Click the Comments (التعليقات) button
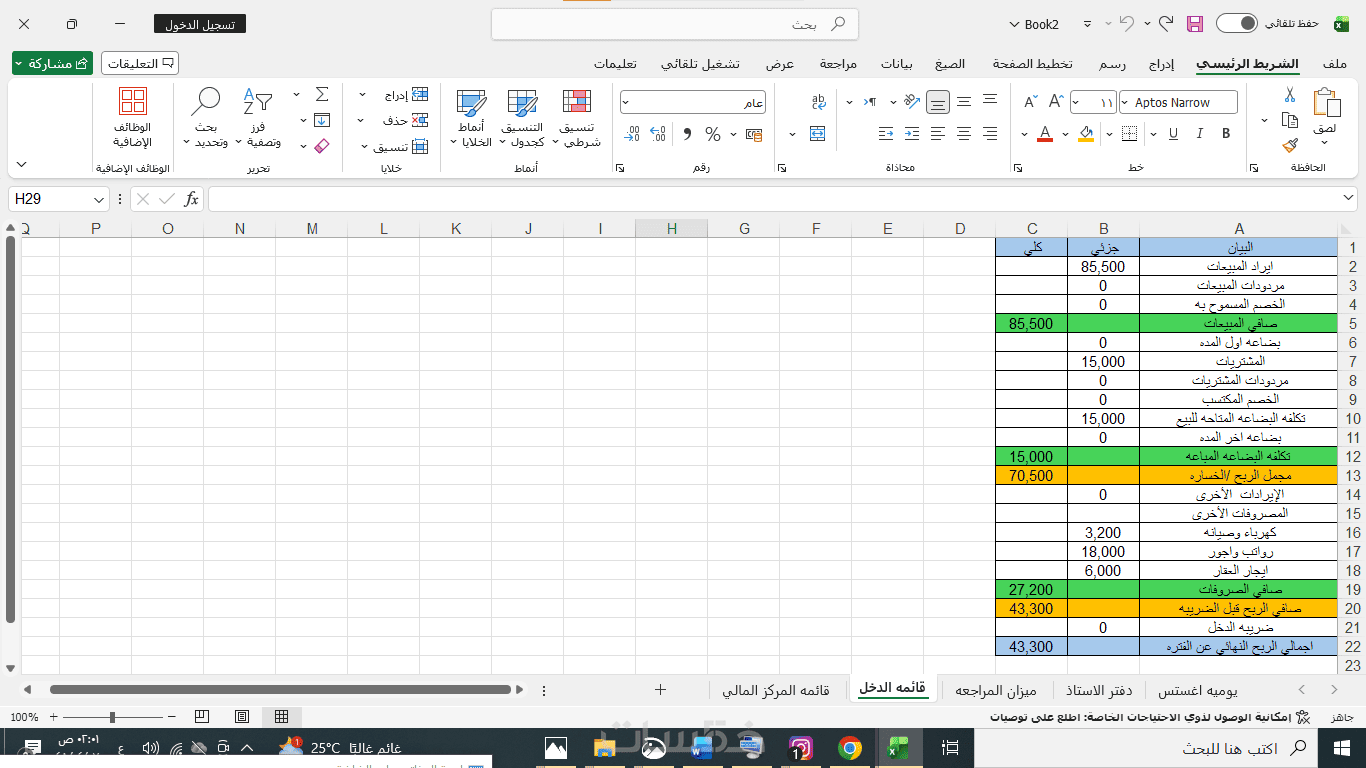The height and width of the screenshot is (768, 1366). (x=140, y=64)
